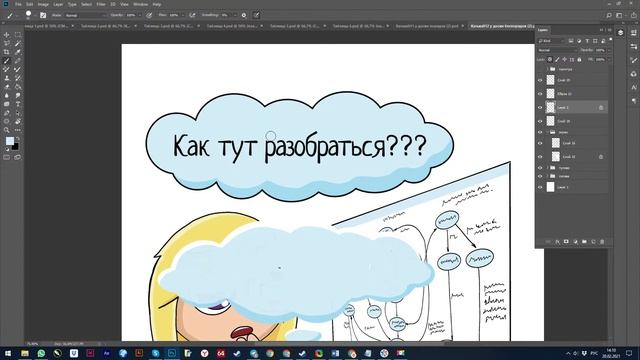Add a layer style with fx button
The image size is (640, 360).
(557, 242)
